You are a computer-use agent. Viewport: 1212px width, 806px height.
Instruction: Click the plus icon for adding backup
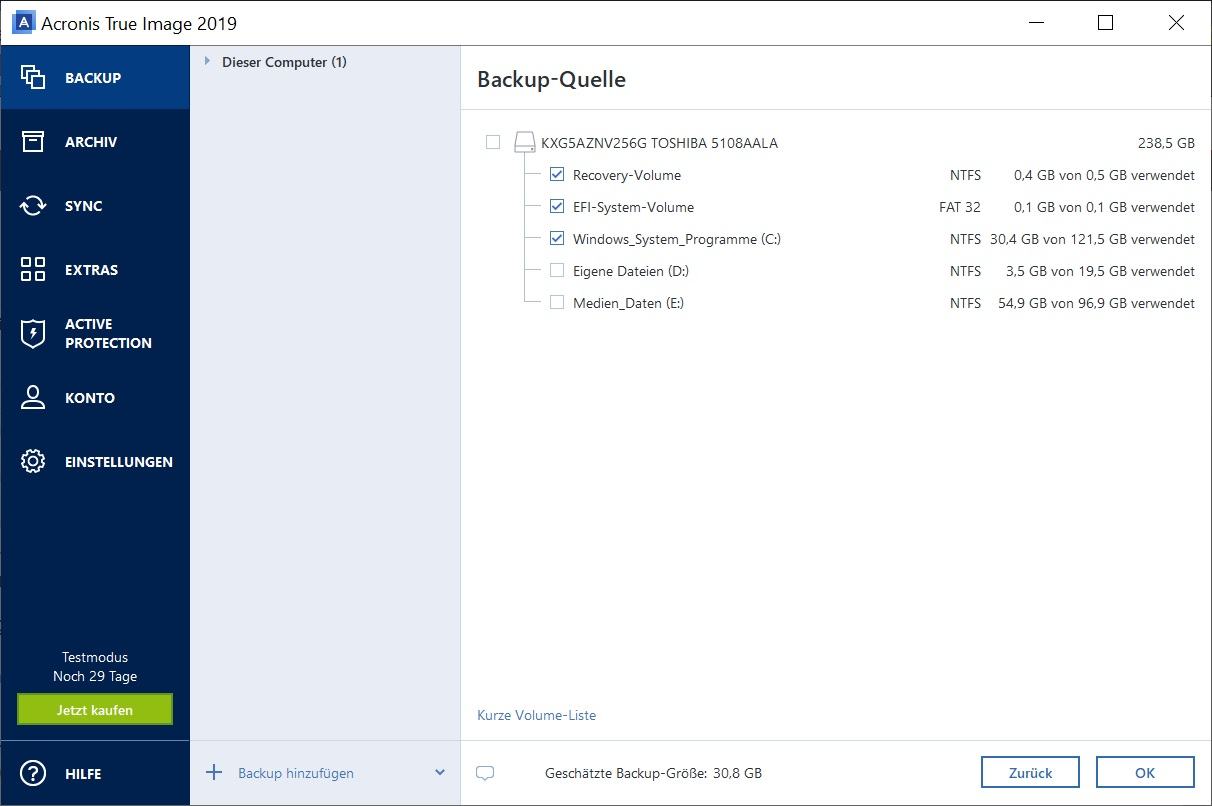click(213, 772)
